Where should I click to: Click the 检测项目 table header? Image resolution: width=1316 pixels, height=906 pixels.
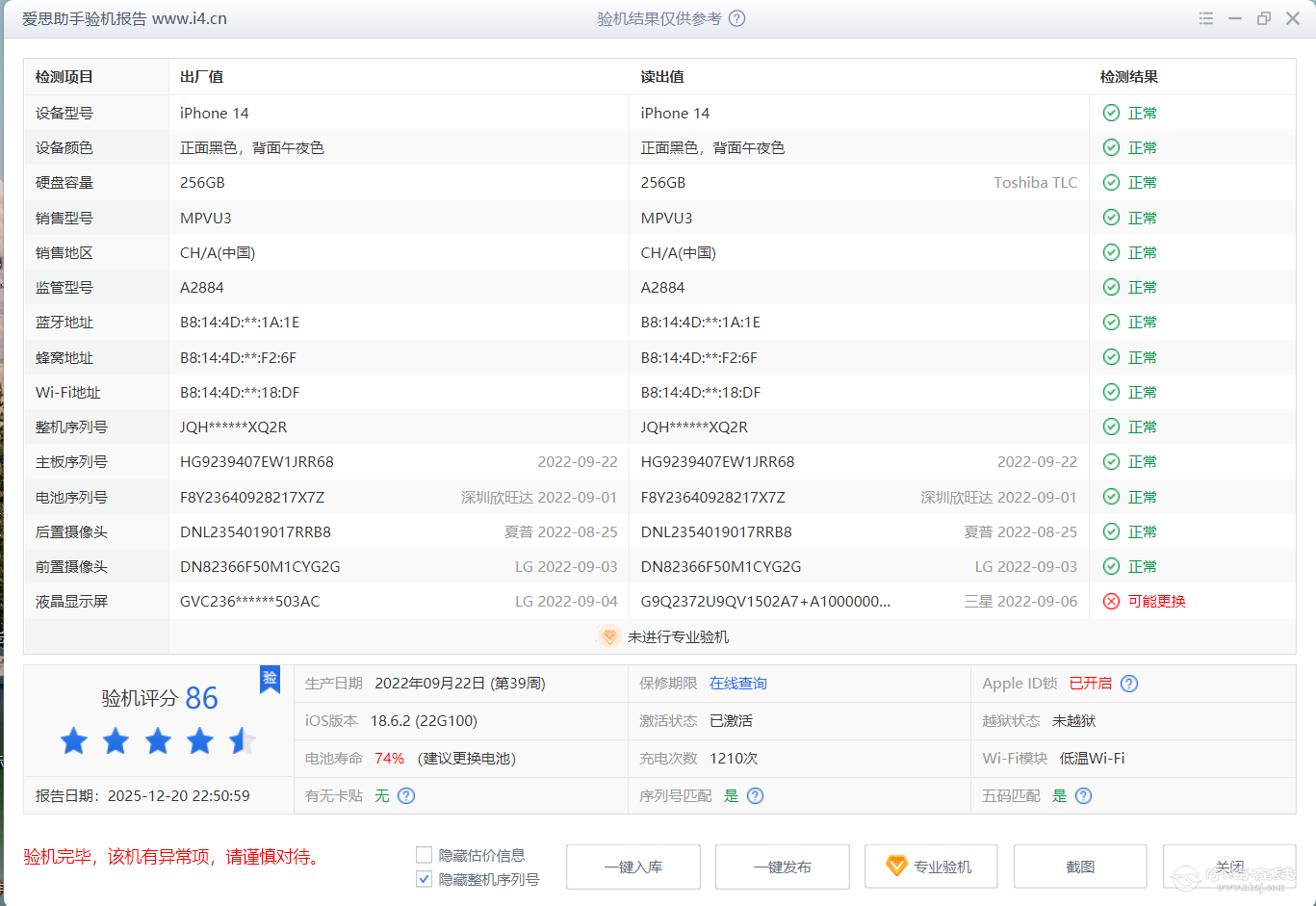pyautogui.click(x=64, y=77)
